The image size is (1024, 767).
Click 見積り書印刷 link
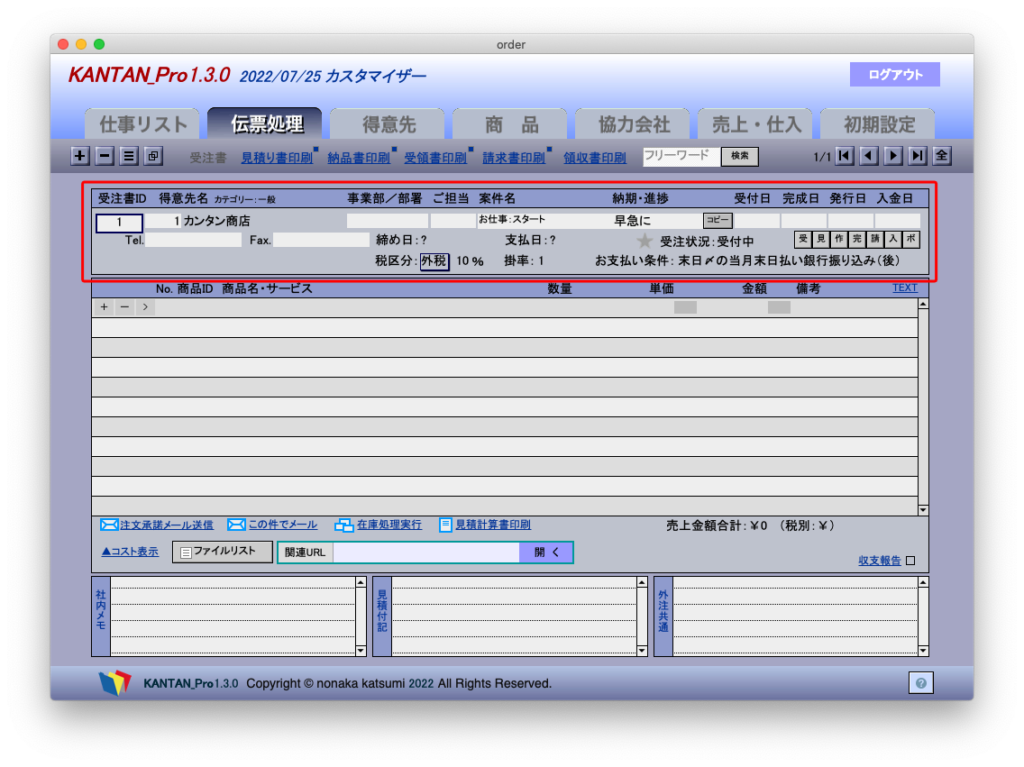(276, 157)
